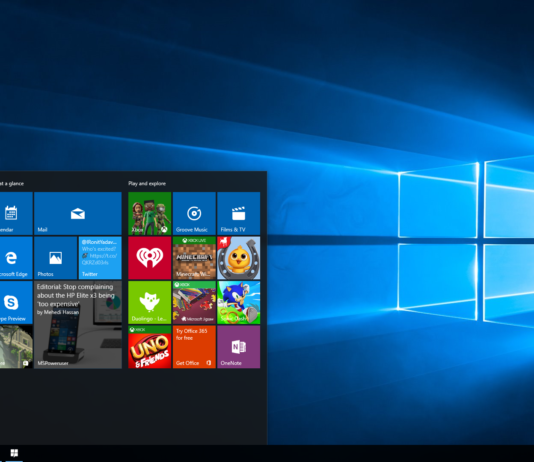Open the garden photo tile
This screenshot has height=462, width=534.
click(x=16, y=347)
